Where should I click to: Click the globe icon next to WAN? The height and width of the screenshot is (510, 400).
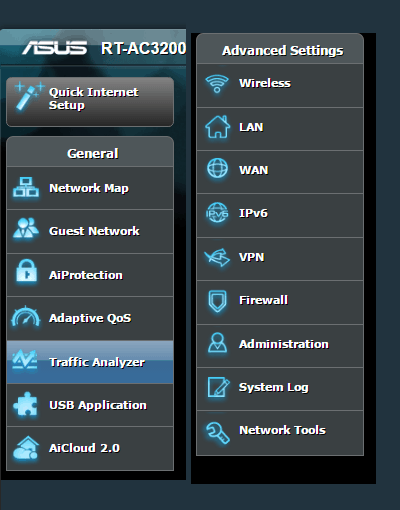click(x=217, y=168)
